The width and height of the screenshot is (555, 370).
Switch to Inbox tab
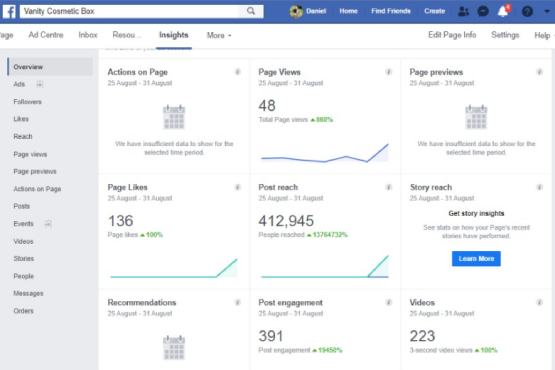coord(88,35)
